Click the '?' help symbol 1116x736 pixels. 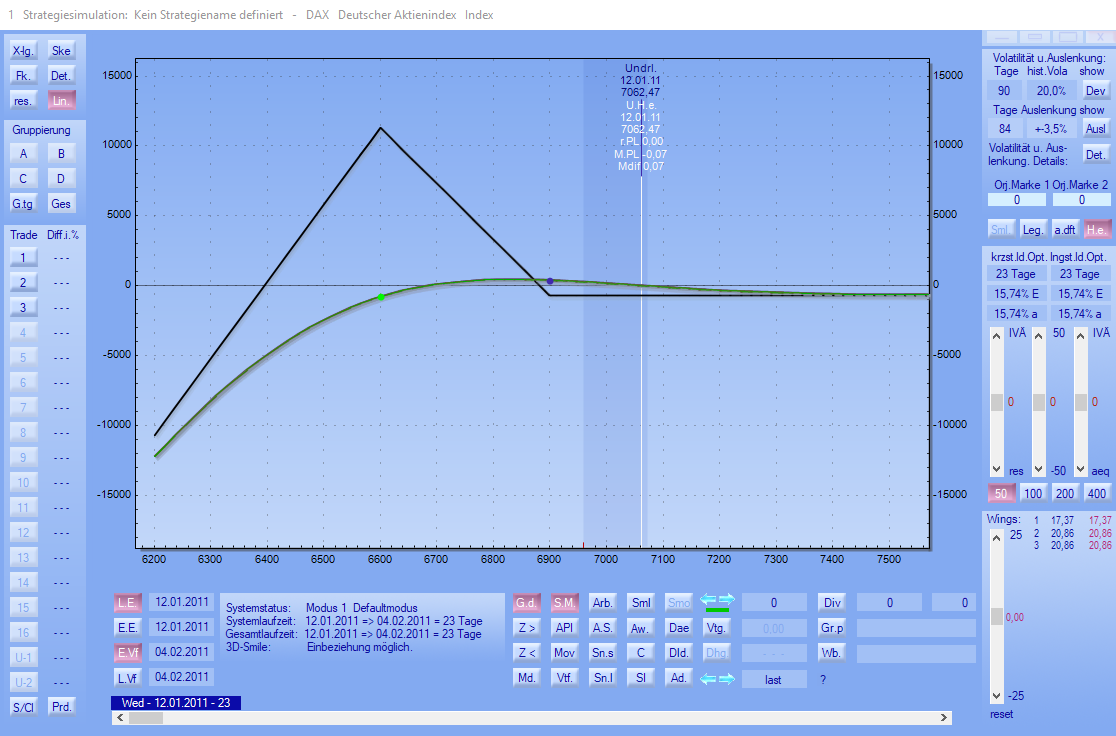tap(823, 680)
